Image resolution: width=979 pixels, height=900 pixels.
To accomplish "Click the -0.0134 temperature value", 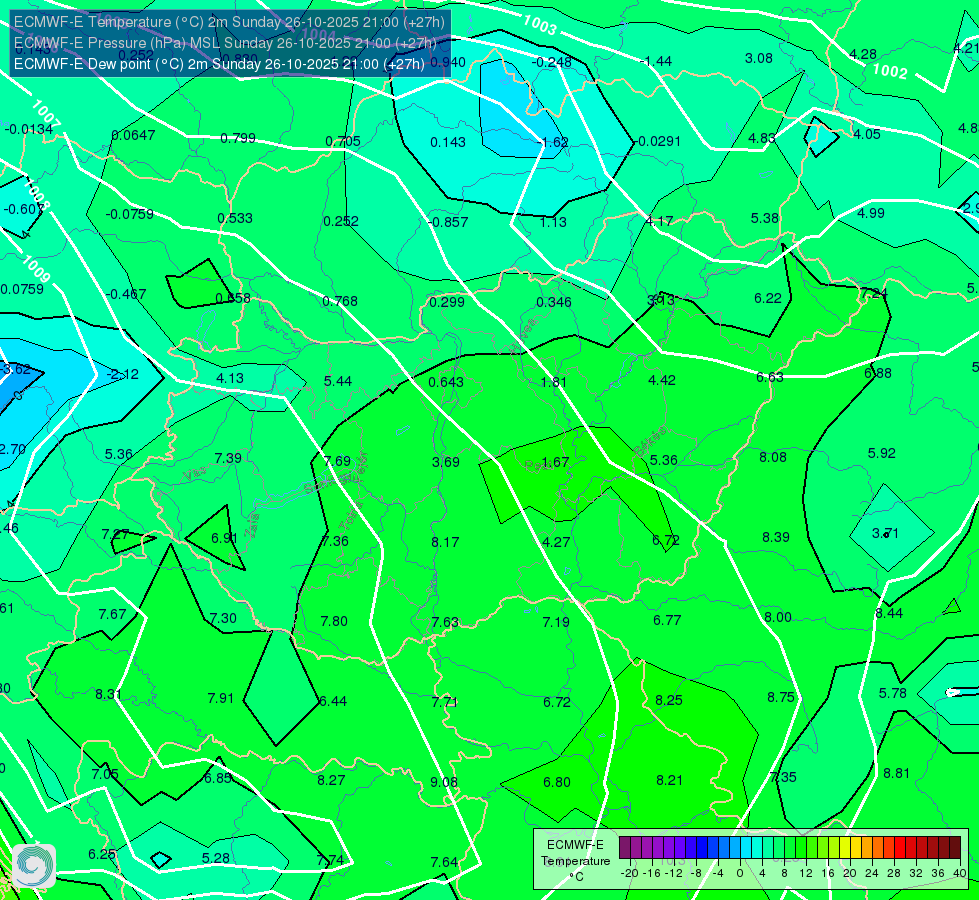I will point(29,129).
